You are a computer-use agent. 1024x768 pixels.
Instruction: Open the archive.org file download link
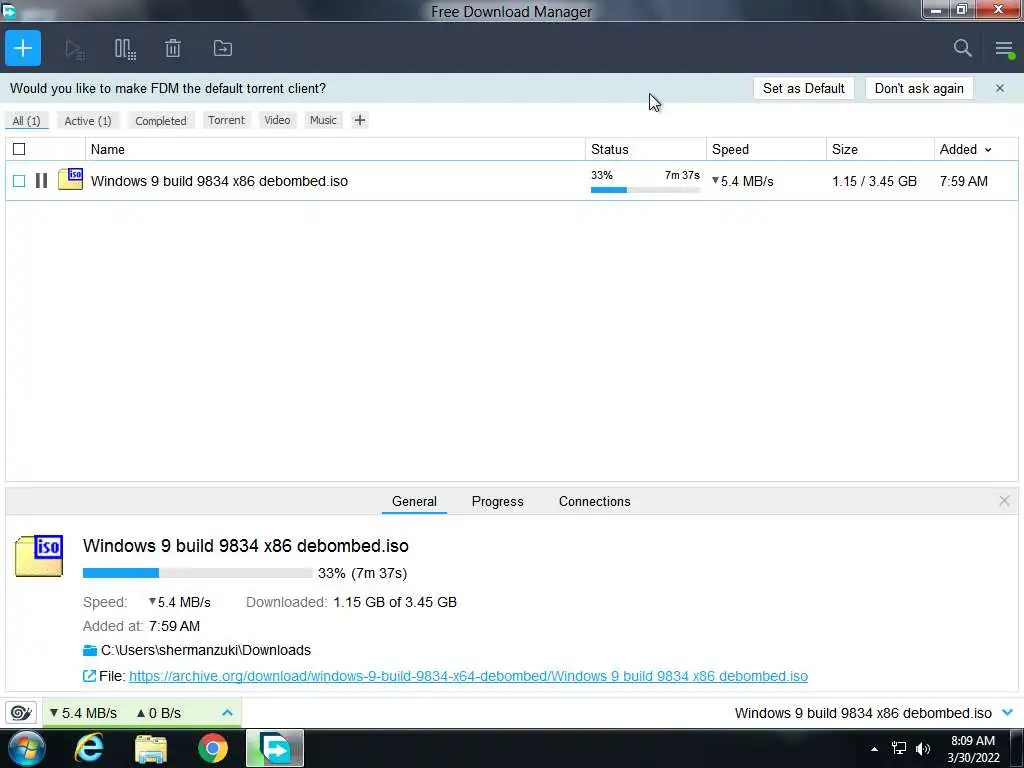tap(468, 676)
